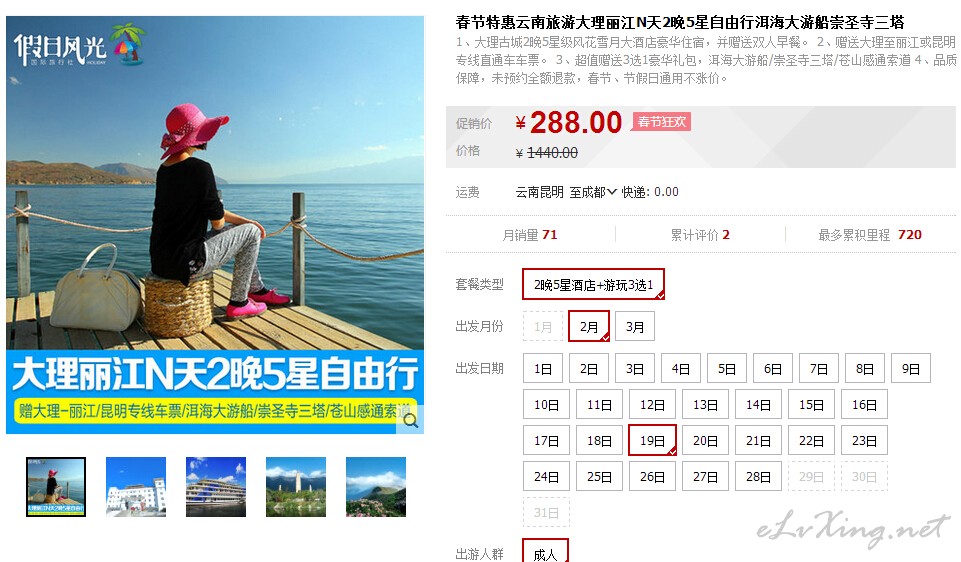This screenshot has height=562, width=961.
Task: Select departure month 2月
Action: click(x=589, y=327)
